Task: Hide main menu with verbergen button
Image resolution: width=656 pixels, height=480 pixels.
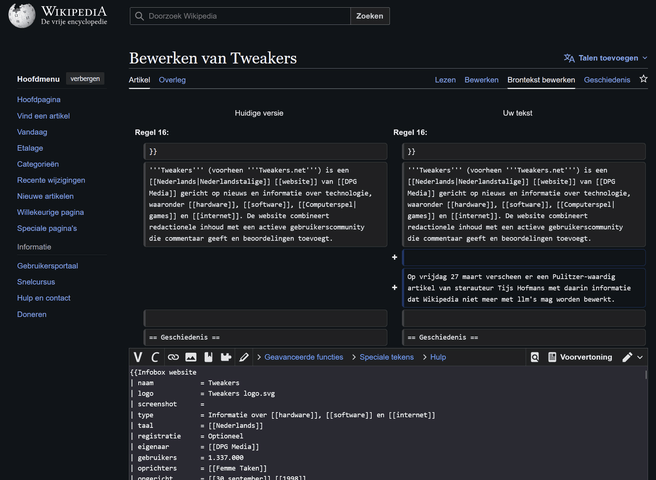Action: [x=85, y=79]
